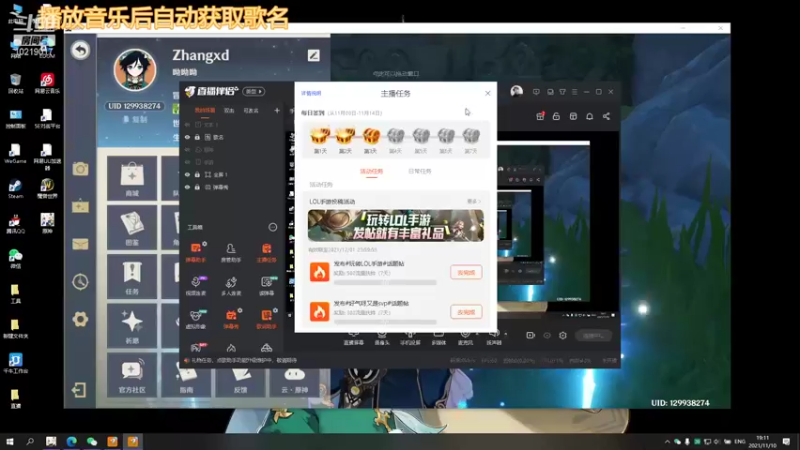800x450 pixels.
Task: Toggle visibility eye of 弹幕秀 source
Action: (187, 187)
